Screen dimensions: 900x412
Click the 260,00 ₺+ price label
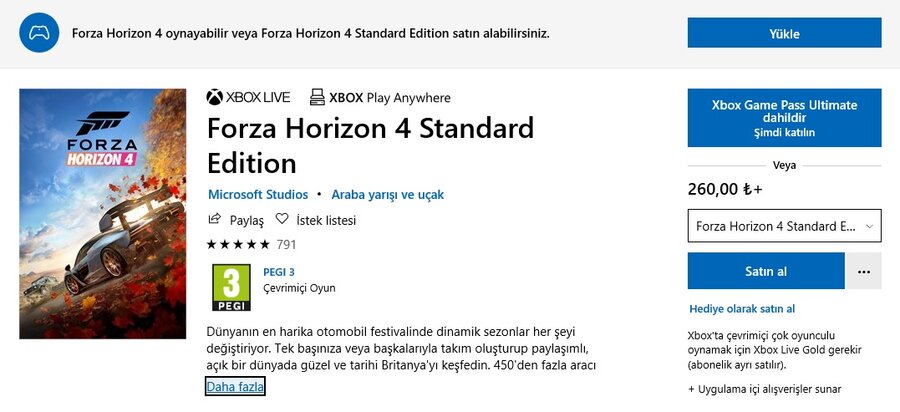pyautogui.click(x=725, y=189)
